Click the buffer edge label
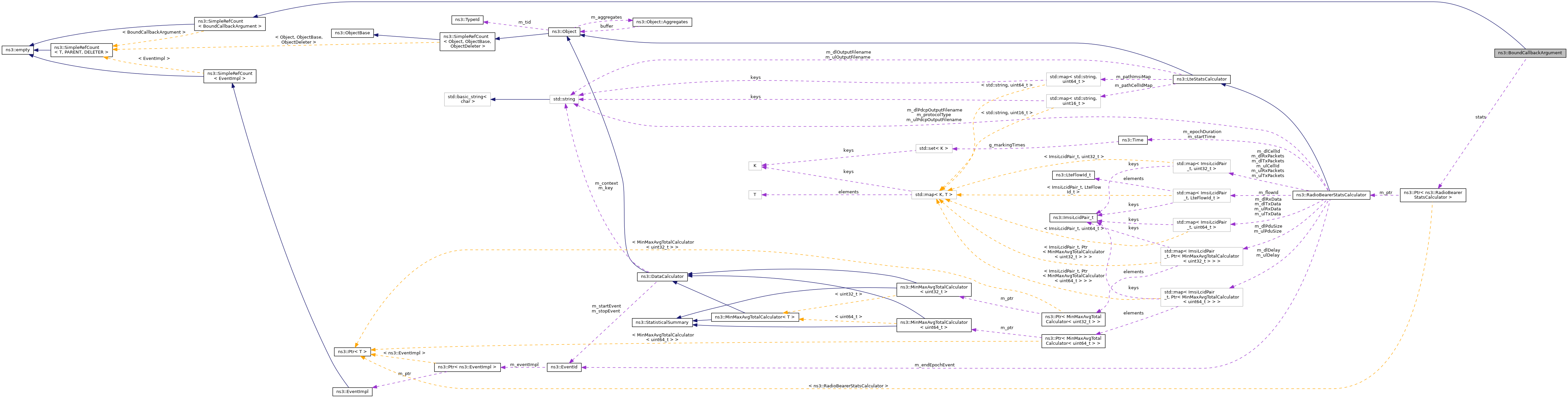Screen dimensions: 1568x398 [606, 26]
